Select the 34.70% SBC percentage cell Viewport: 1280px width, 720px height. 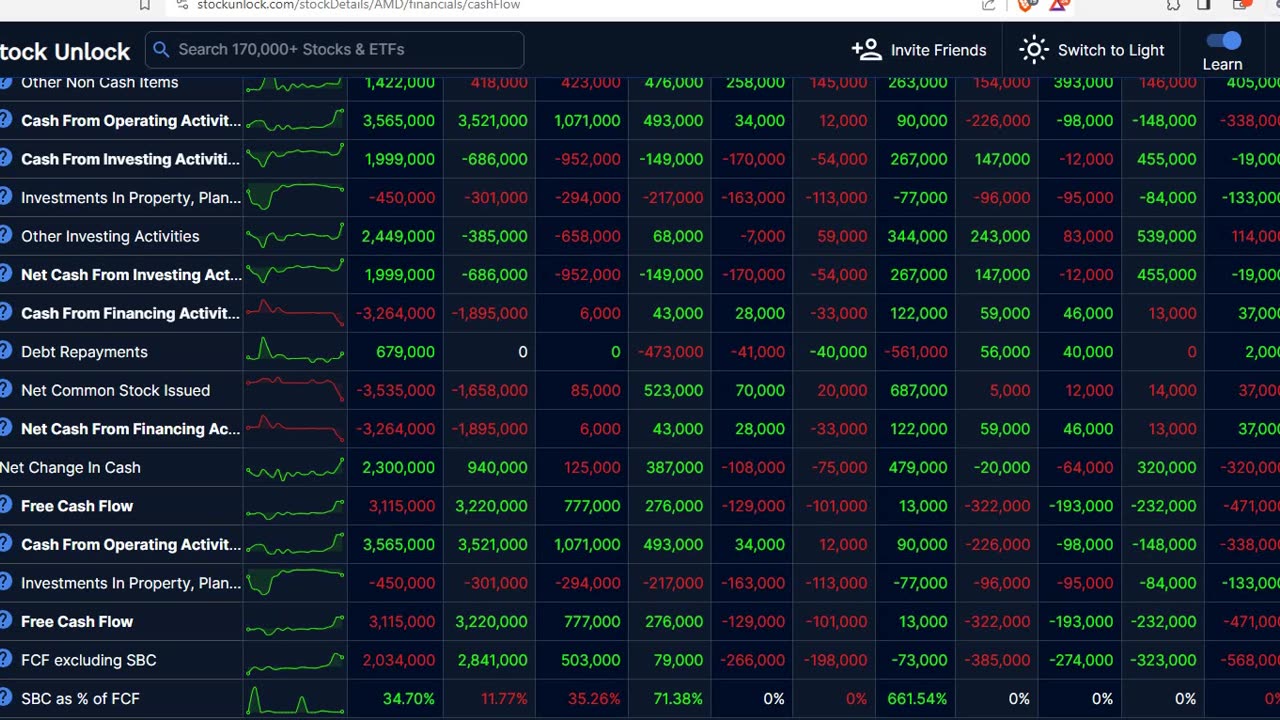pyautogui.click(x=409, y=698)
